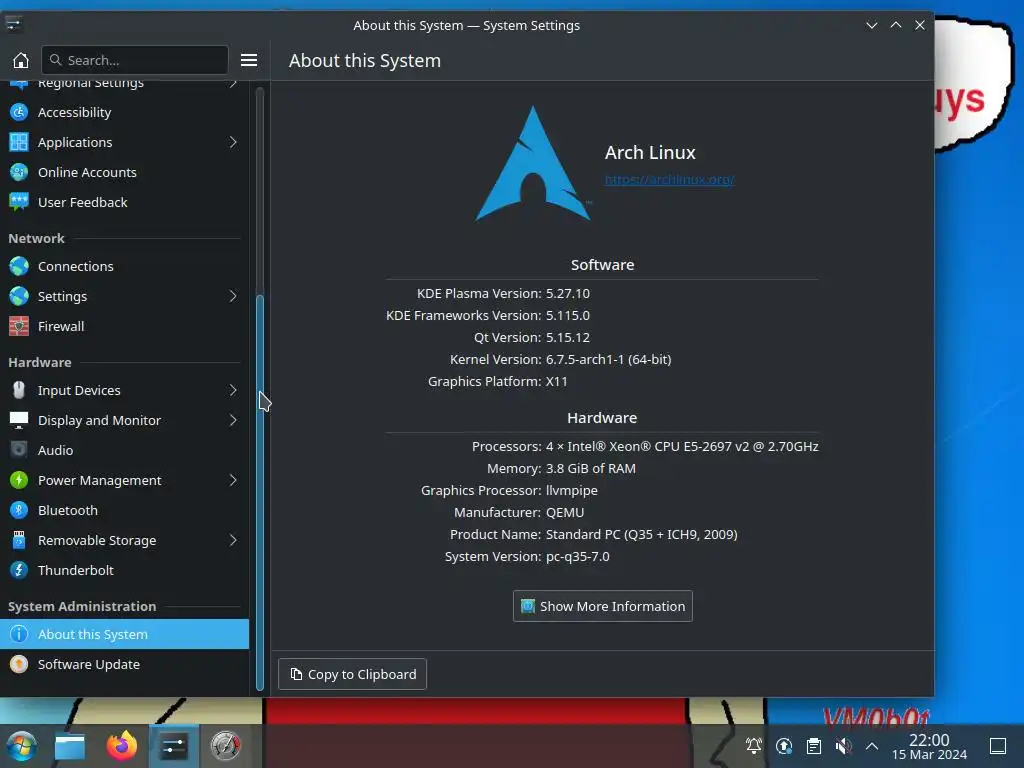
Task: Select the Bluetooth entry label
Action: [x=68, y=511]
